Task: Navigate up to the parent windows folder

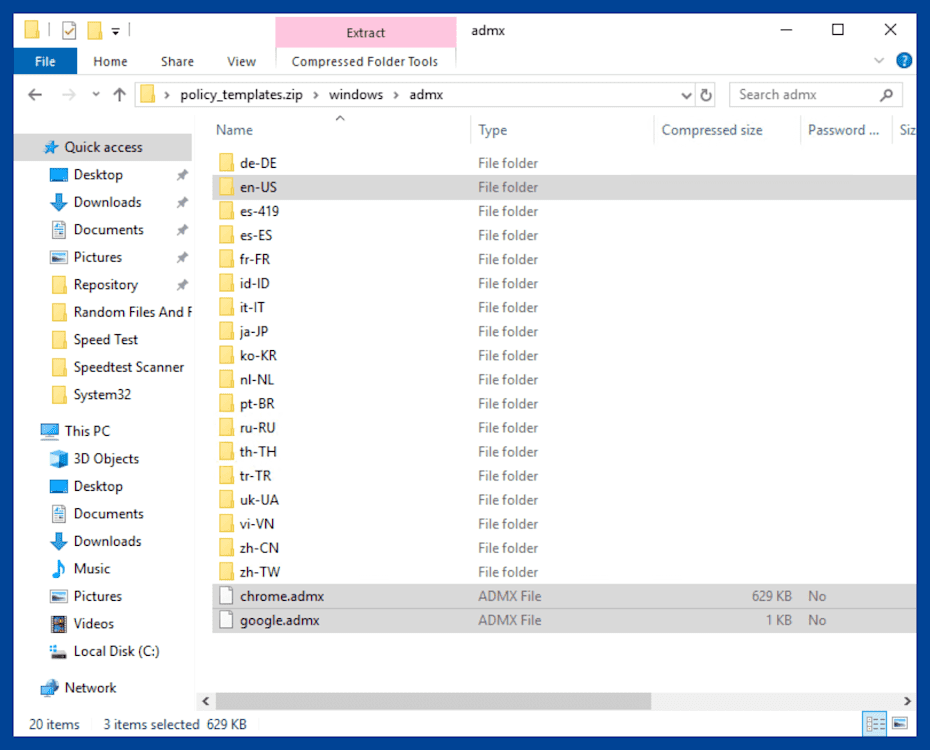Action: click(119, 94)
